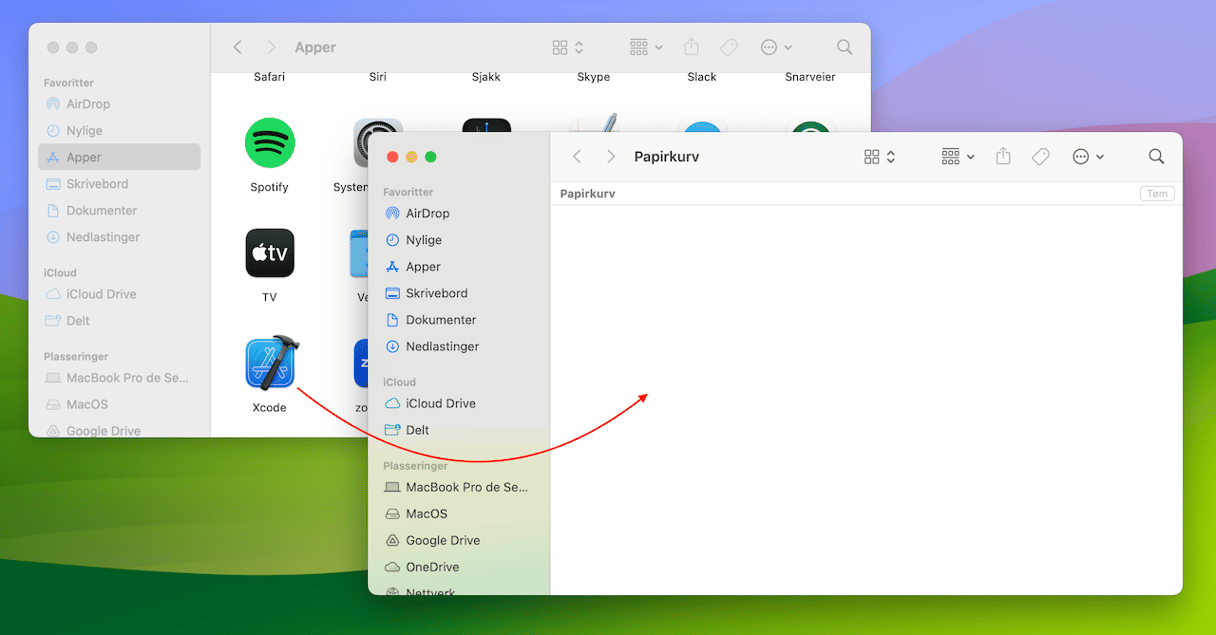Viewport: 1216px width, 635px height.
Task: Select the Spotify app icon
Action: click(x=270, y=143)
